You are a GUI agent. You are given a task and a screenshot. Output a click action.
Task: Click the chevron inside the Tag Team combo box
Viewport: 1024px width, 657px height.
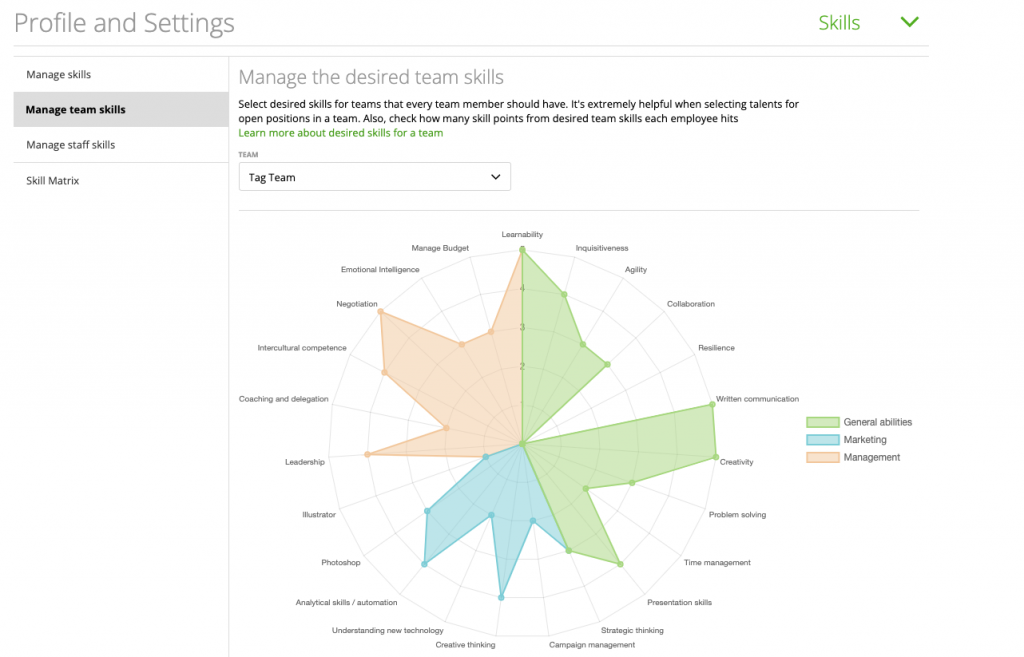pyautogui.click(x=495, y=176)
